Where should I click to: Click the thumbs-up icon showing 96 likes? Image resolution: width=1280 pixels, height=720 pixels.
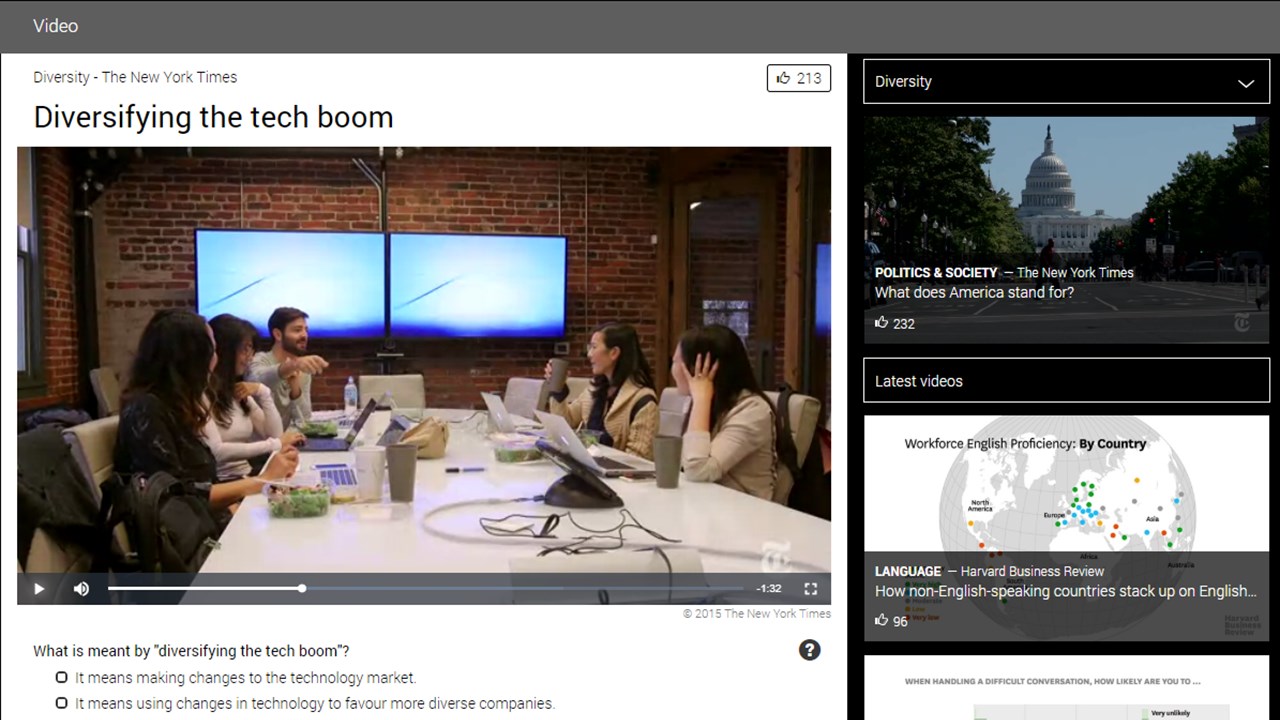pyautogui.click(x=882, y=621)
